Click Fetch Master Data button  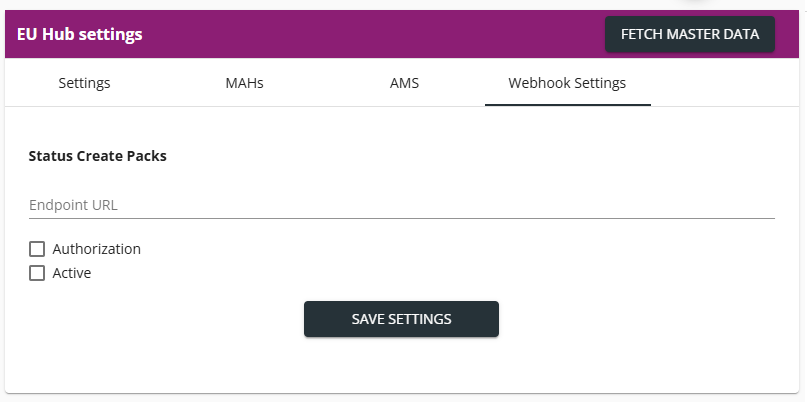(690, 34)
